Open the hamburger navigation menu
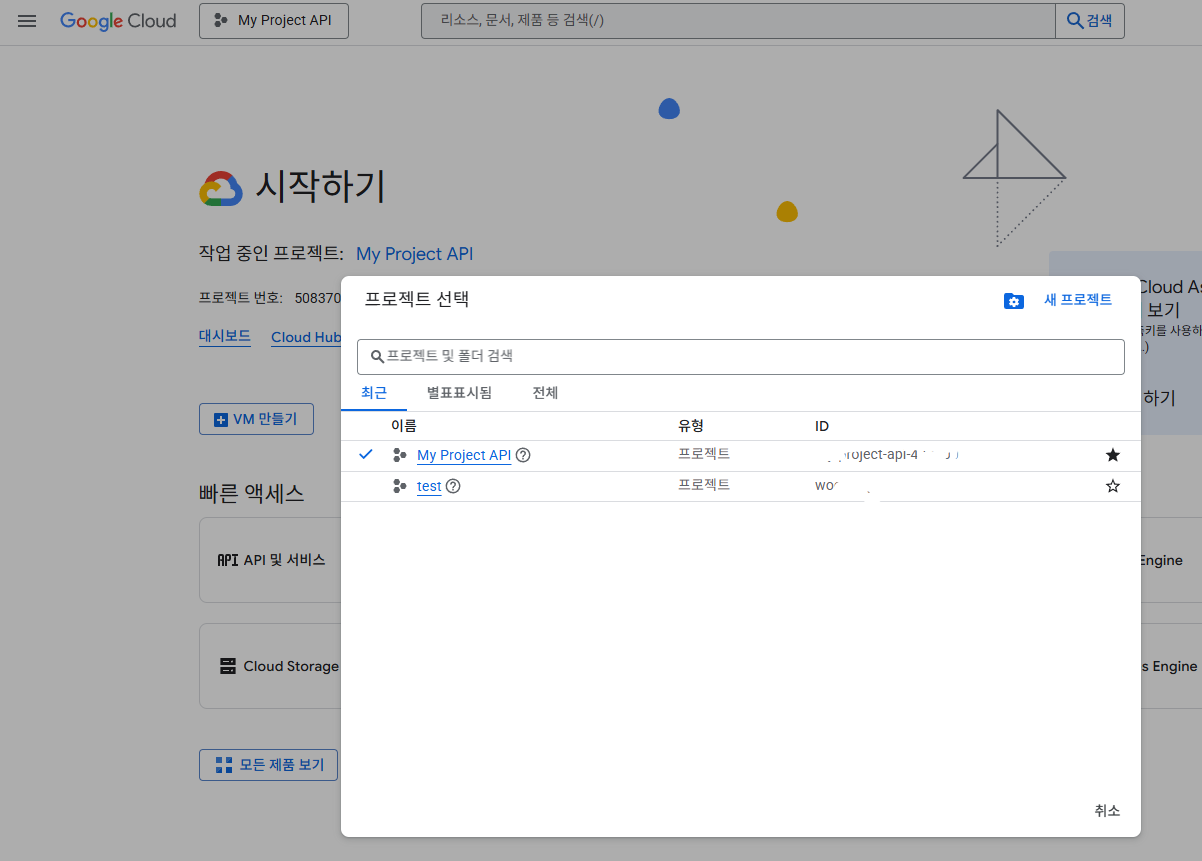This screenshot has height=861, width=1202. coord(27,21)
